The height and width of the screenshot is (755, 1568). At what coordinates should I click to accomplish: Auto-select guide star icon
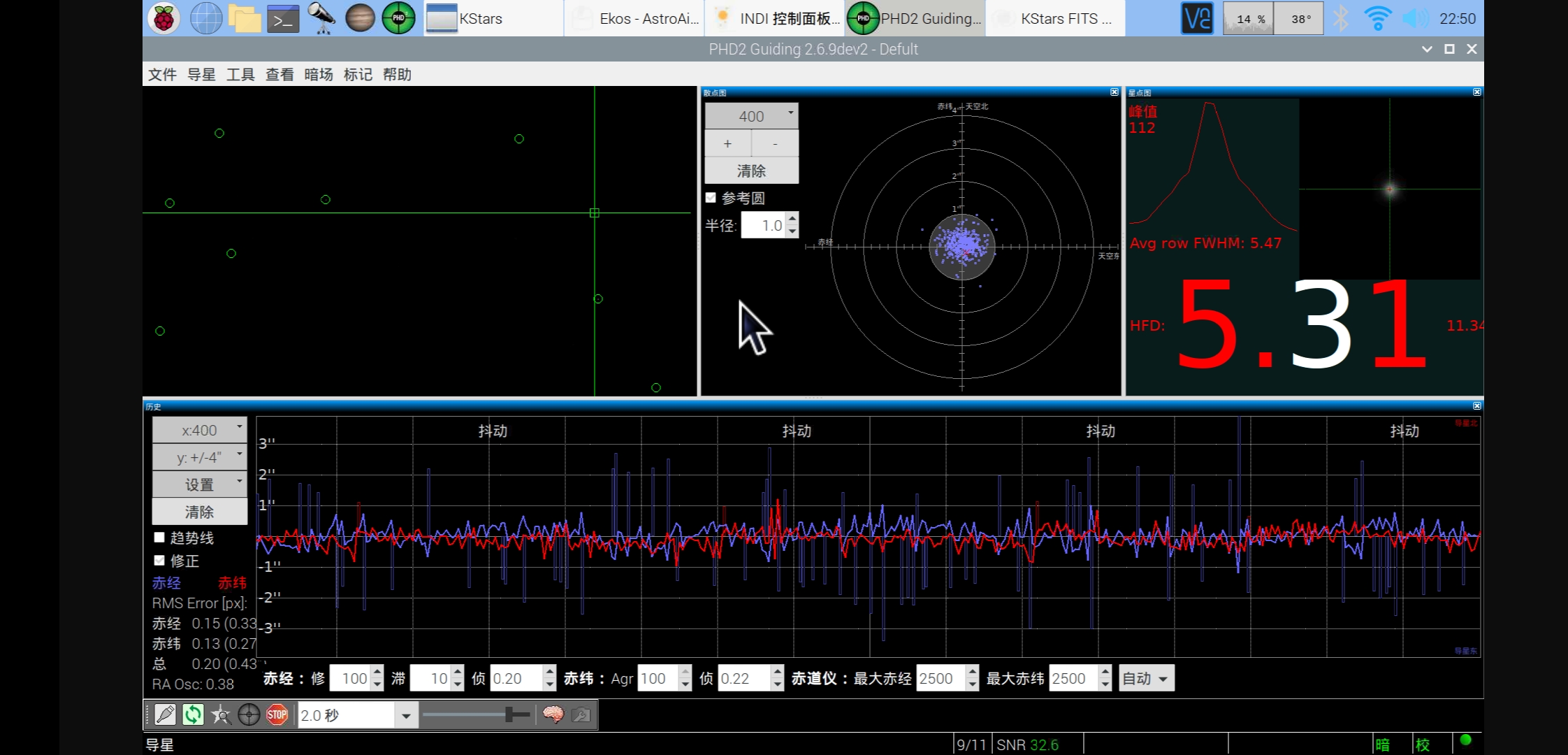click(x=221, y=714)
